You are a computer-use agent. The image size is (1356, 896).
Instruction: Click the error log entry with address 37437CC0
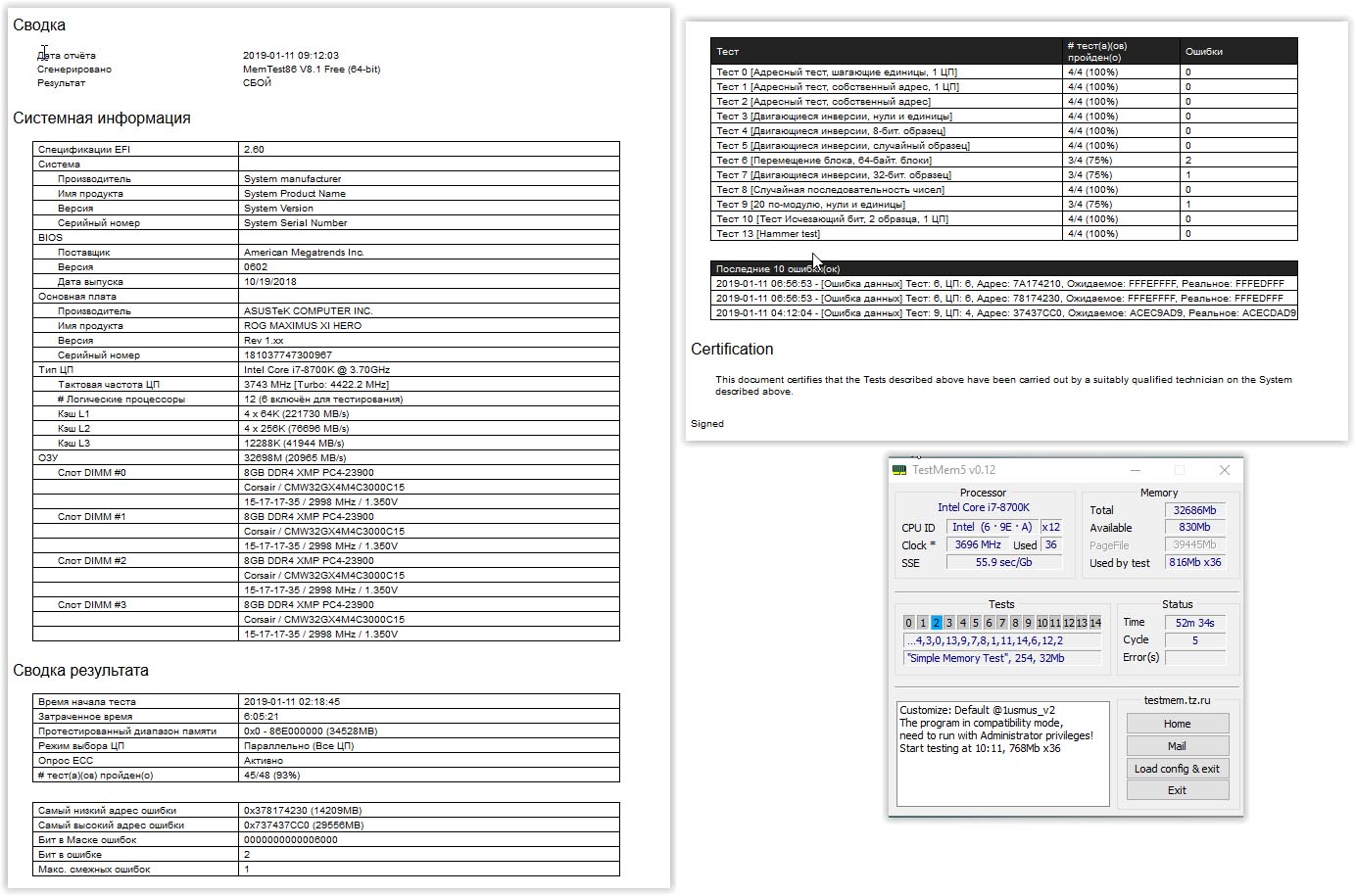pos(1004,313)
